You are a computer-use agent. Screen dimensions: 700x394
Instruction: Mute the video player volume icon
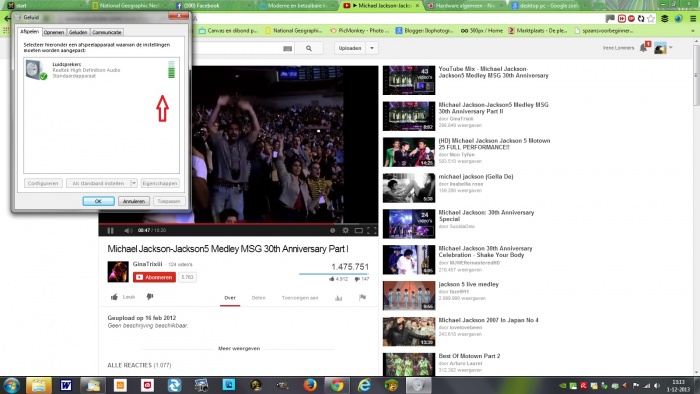tap(128, 230)
